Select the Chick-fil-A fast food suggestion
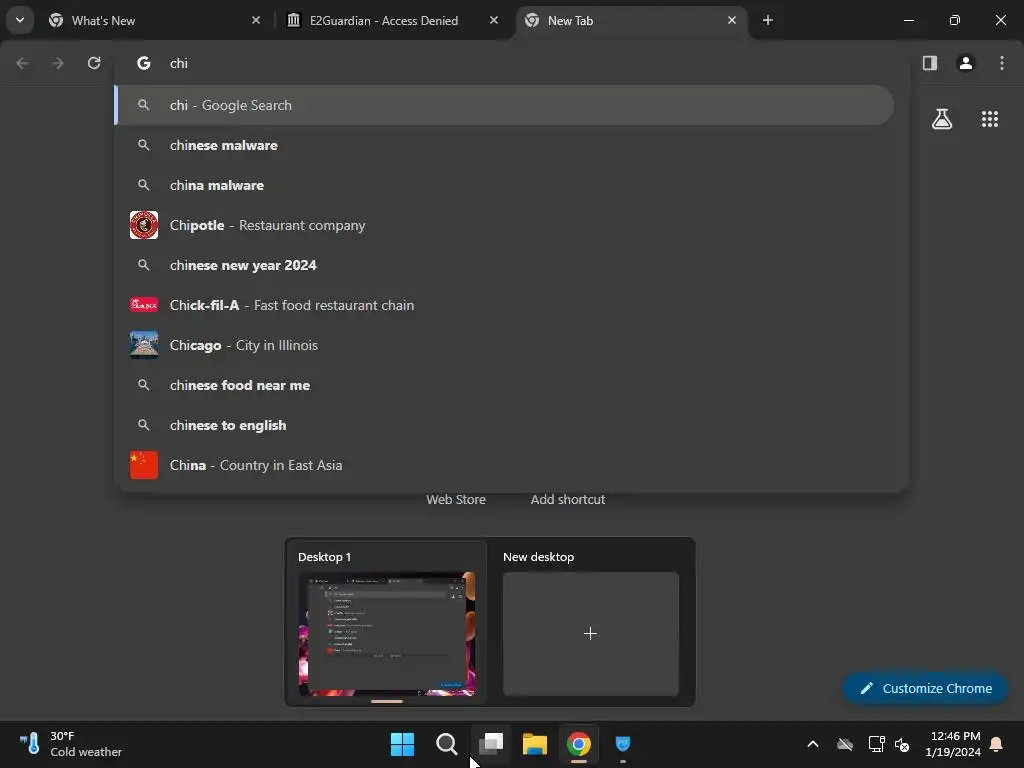This screenshot has height=768, width=1024. coord(504,305)
